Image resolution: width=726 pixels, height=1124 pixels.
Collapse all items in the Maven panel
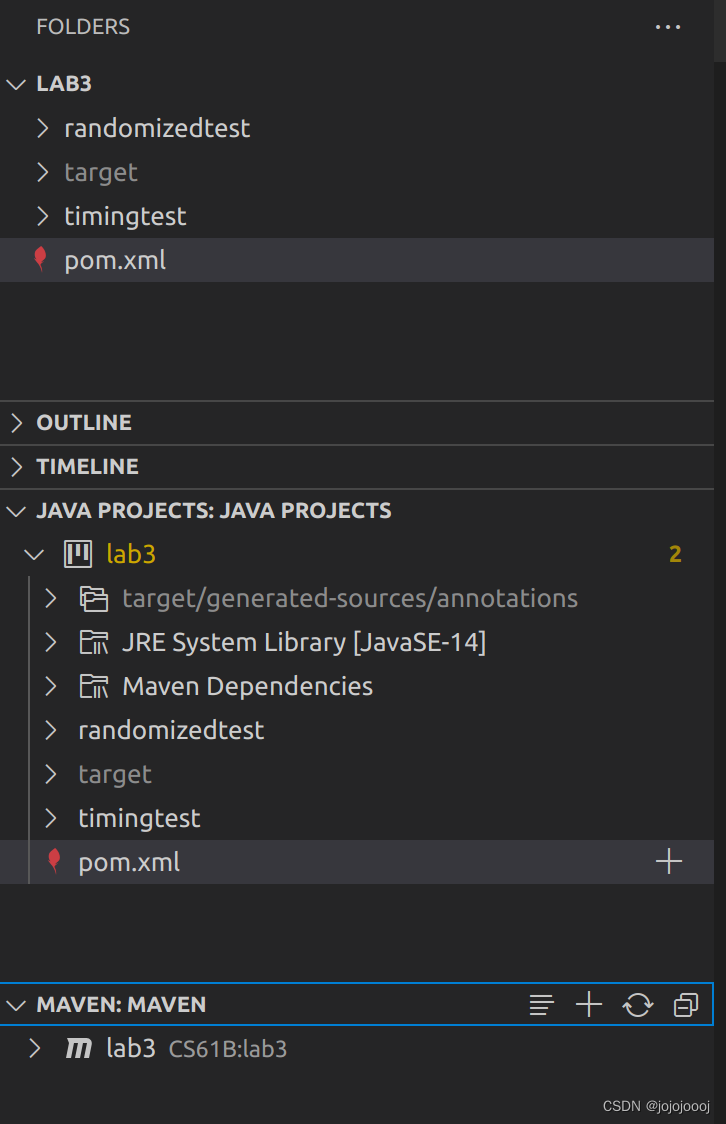685,1004
